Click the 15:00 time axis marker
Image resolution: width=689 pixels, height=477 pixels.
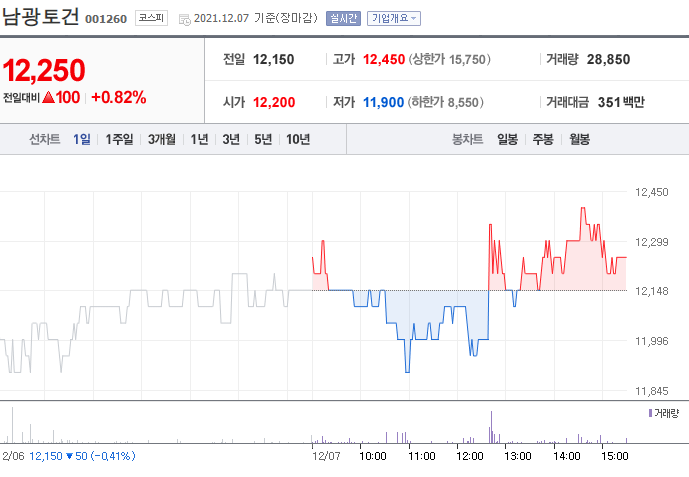(x=615, y=456)
